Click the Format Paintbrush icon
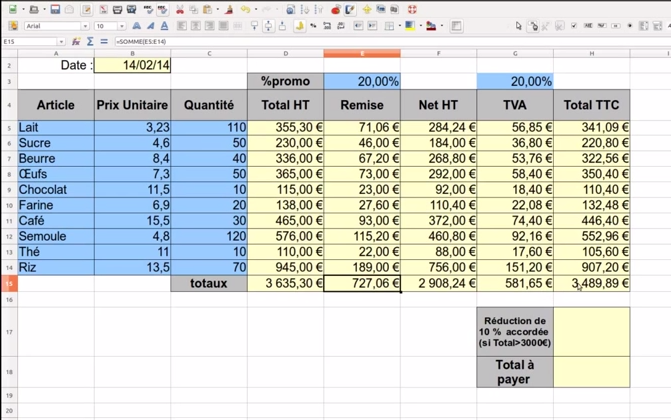The image size is (671, 420). coord(228,9)
